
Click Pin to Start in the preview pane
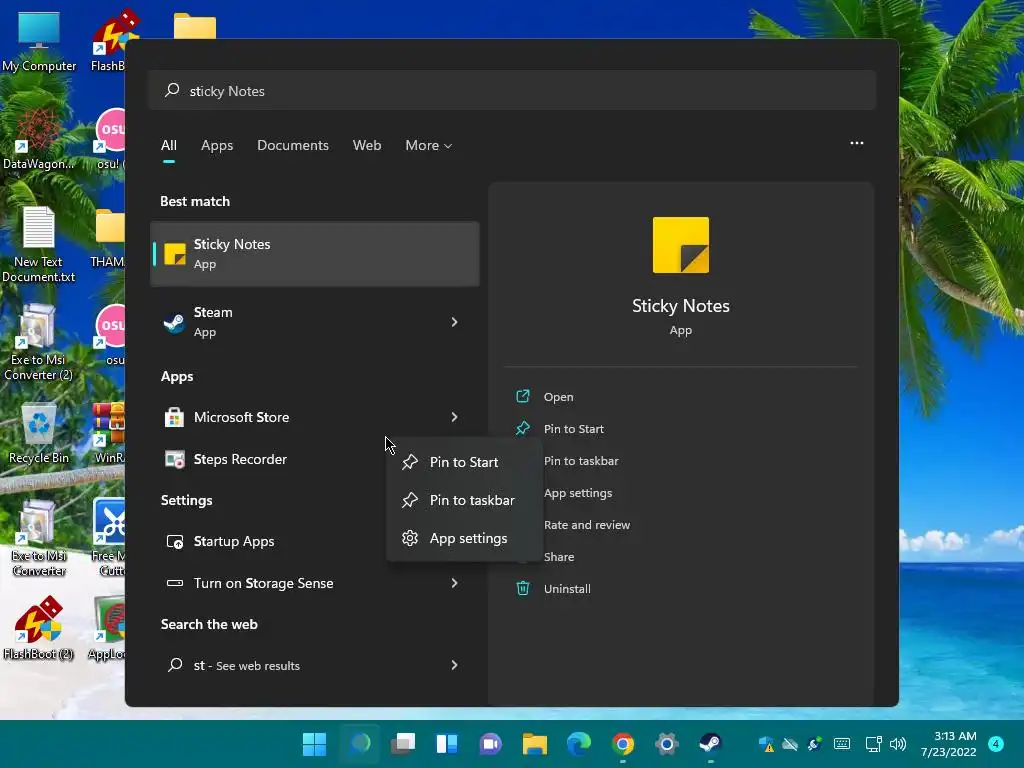574,429
